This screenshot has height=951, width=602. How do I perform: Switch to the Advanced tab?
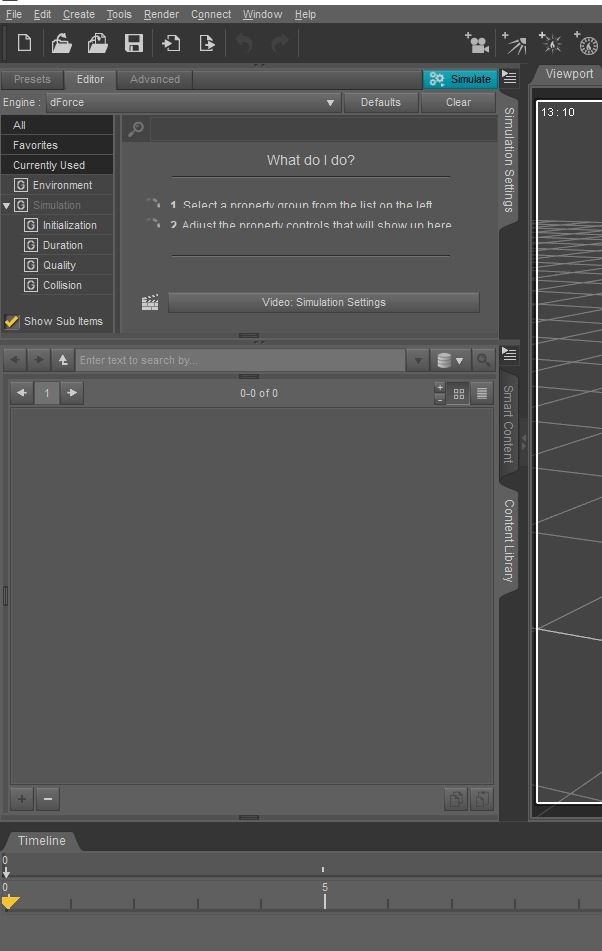point(155,79)
